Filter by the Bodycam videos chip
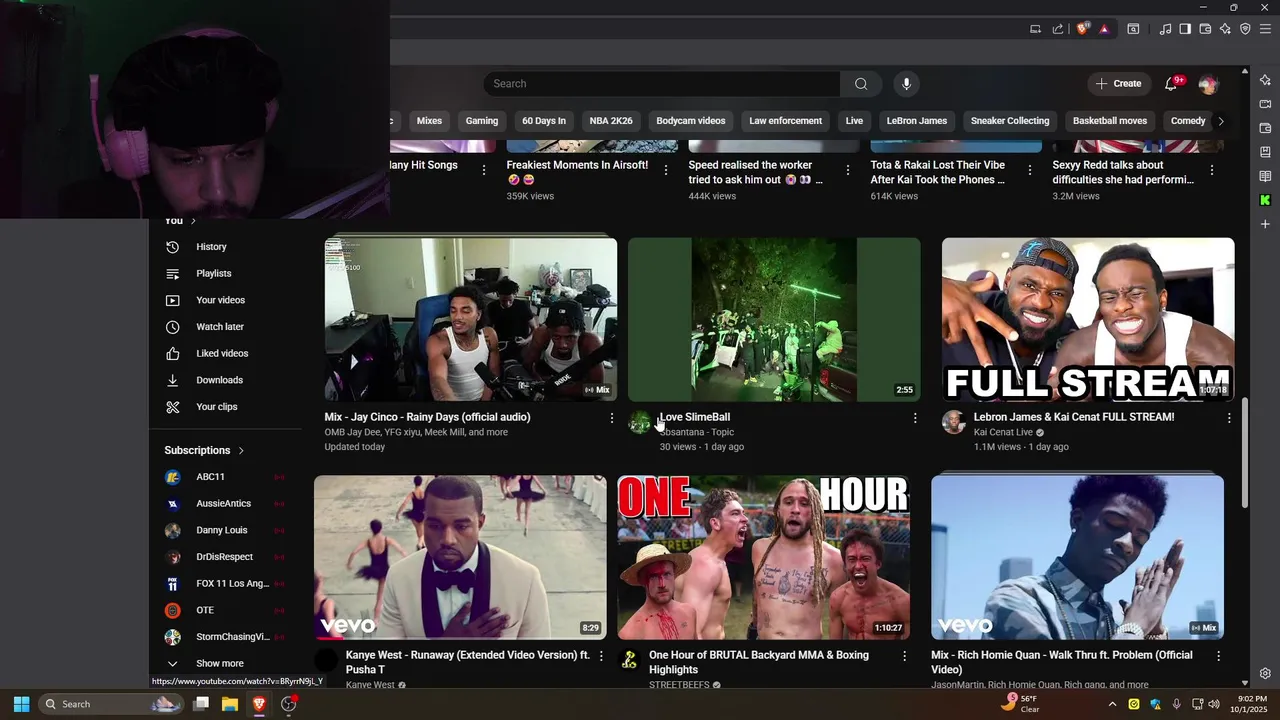 691,121
